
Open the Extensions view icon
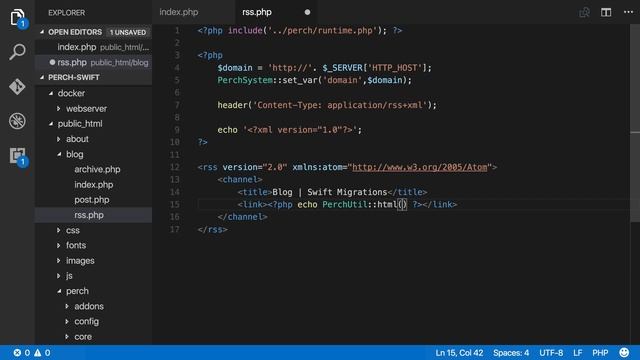(18, 156)
